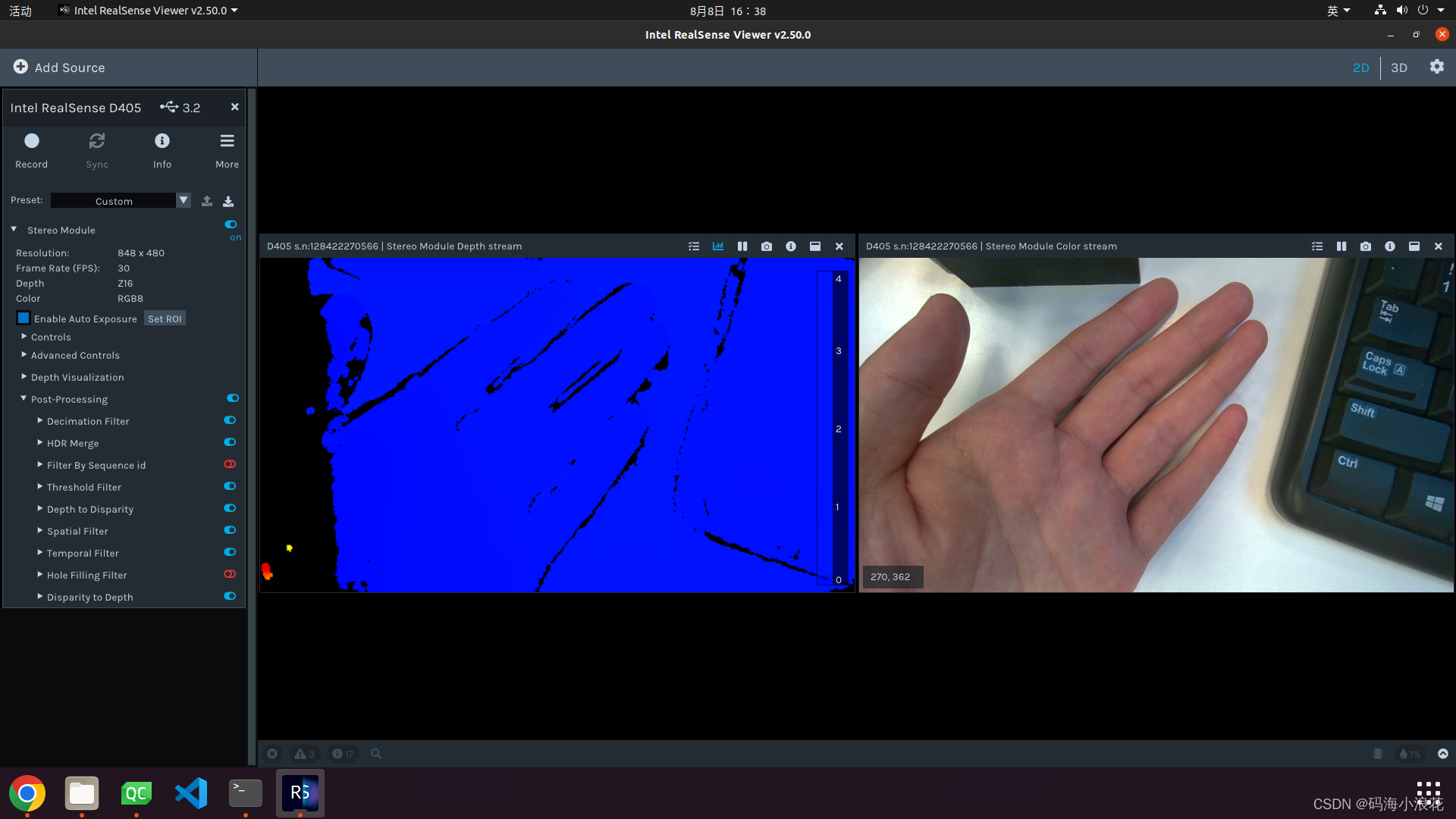This screenshot has height=819, width=1456.
Task: Click the Record icon
Action: (x=31, y=141)
